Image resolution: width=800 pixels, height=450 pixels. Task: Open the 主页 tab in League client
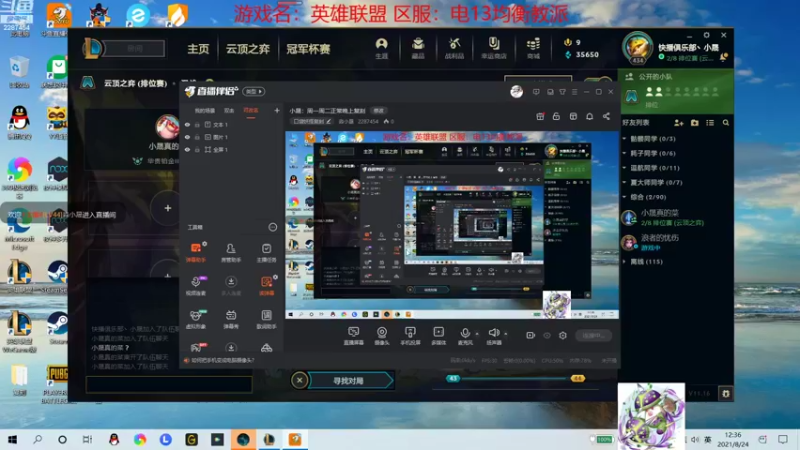198,49
